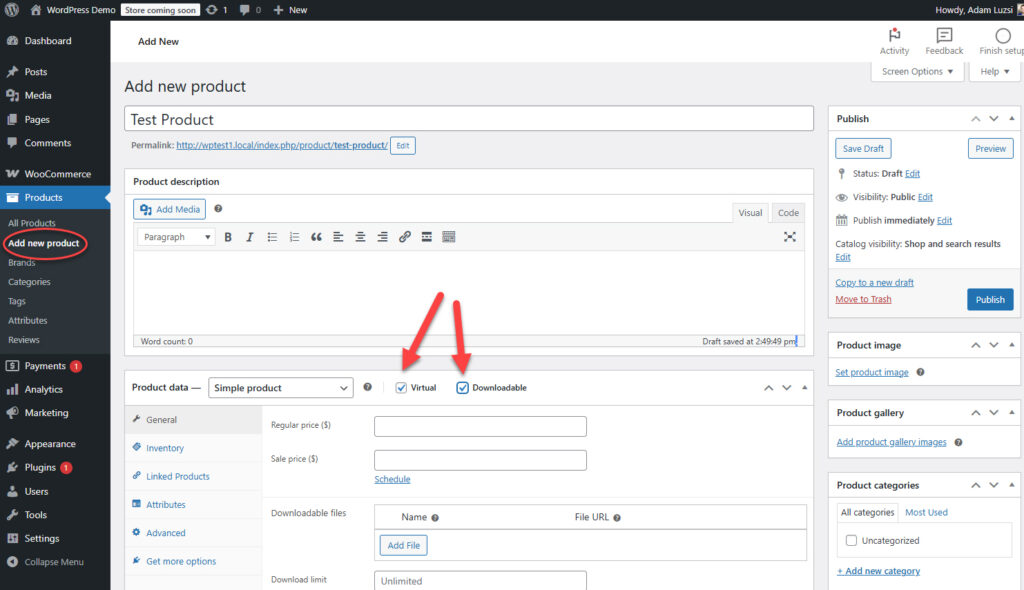Screen dimensions: 1024x590
Task: Align text left
Action: point(338,237)
